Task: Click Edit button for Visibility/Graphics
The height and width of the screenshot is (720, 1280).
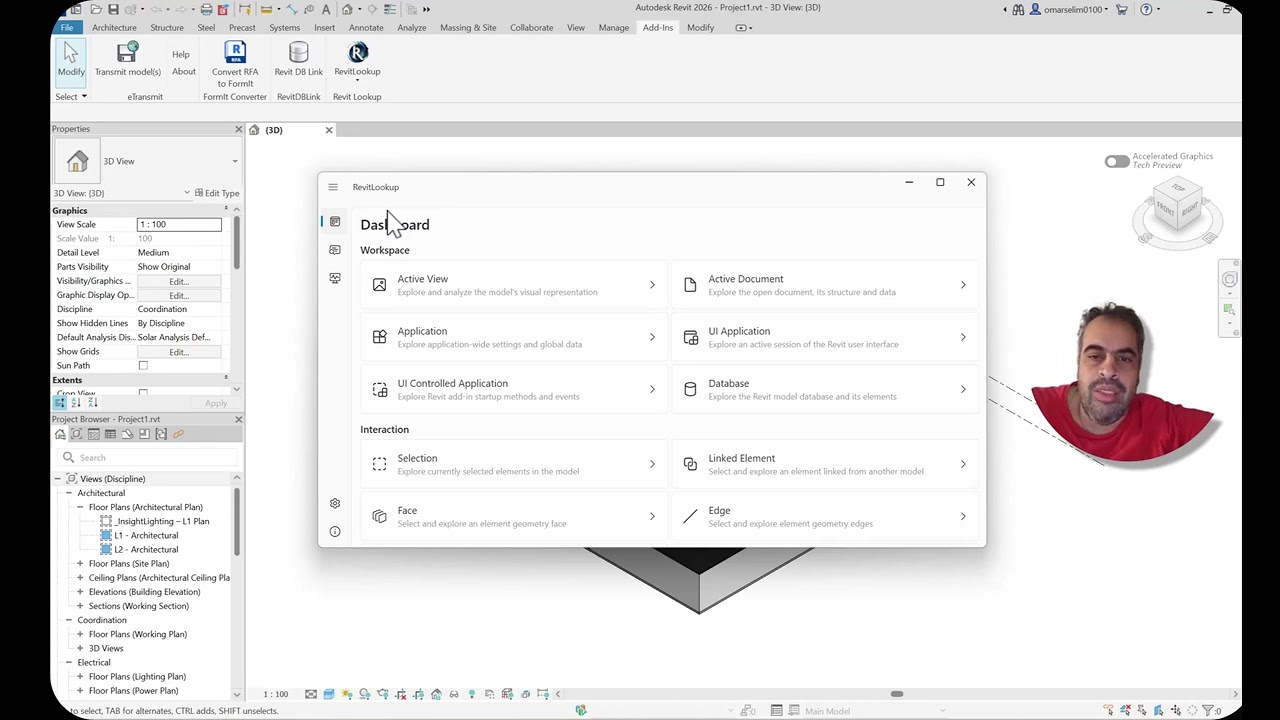Action: [178, 281]
